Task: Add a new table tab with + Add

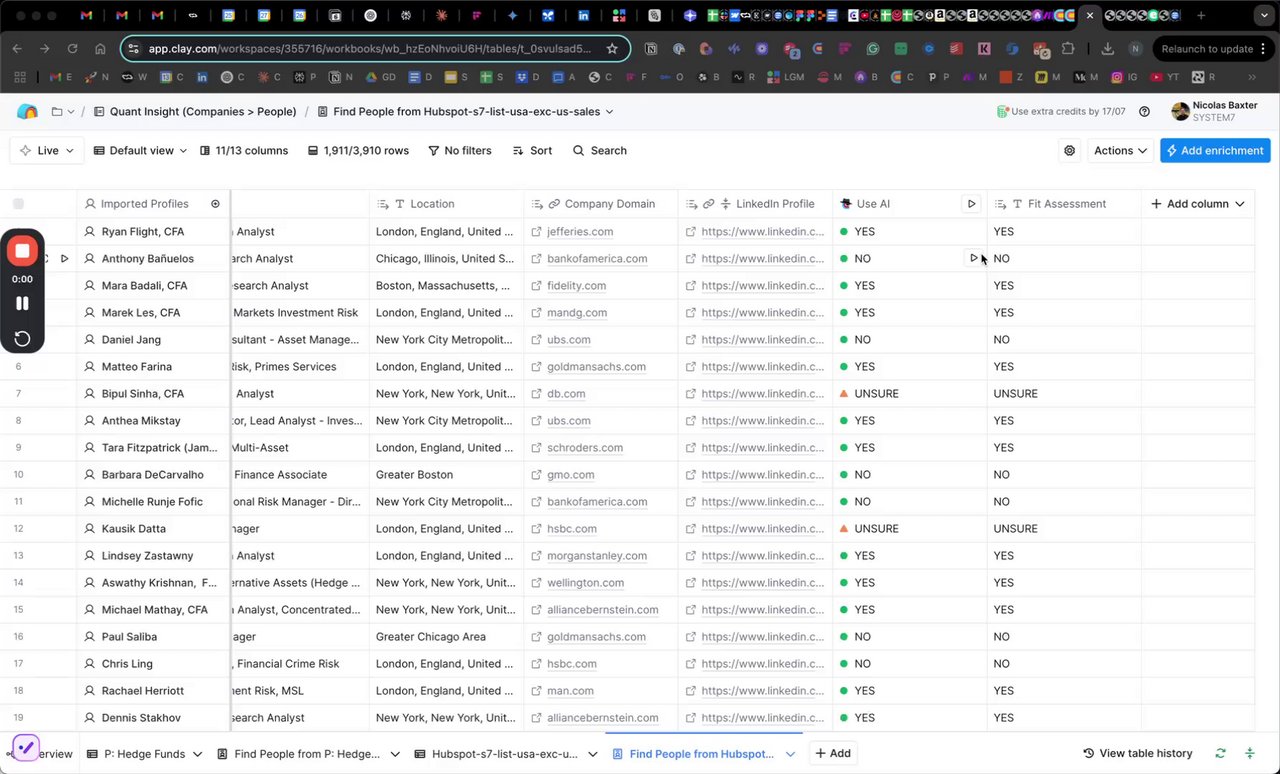Action: 833,754
